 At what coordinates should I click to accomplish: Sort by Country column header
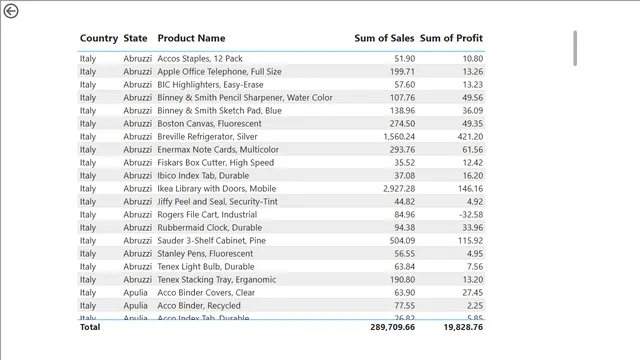pyautogui.click(x=99, y=38)
